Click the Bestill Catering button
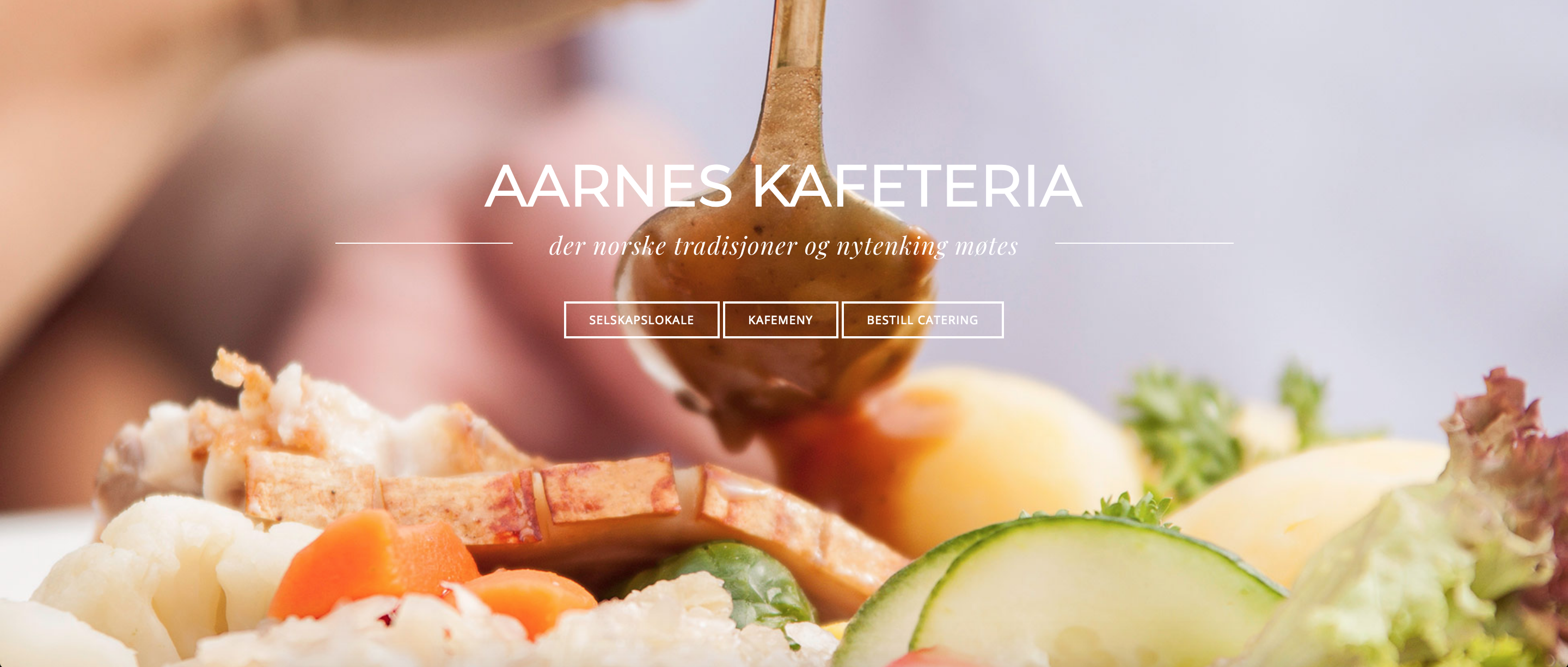The width and height of the screenshot is (1568, 667). click(922, 320)
